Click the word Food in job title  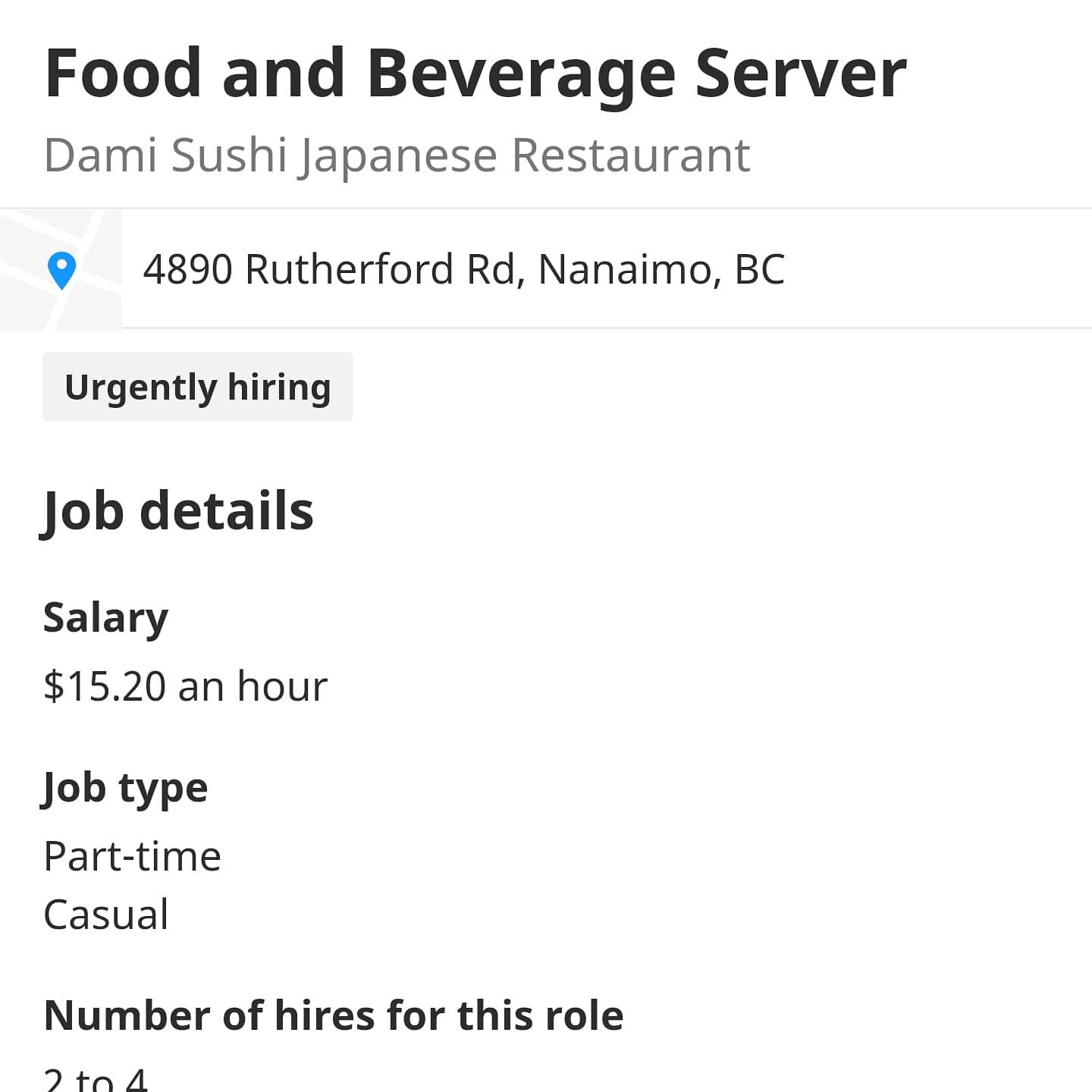point(123,74)
